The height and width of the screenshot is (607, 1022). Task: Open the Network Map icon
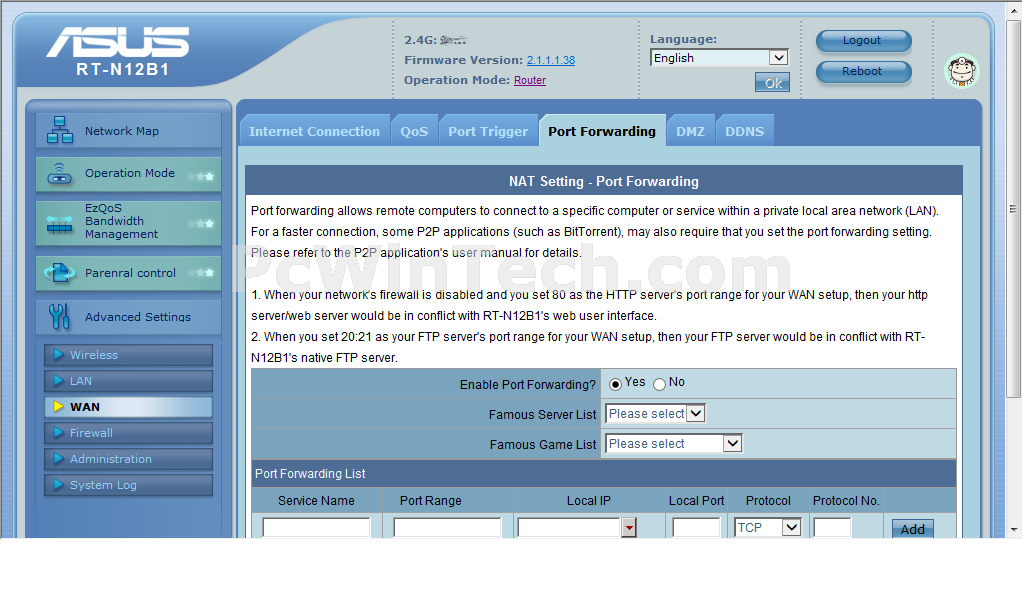[x=59, y=130]
